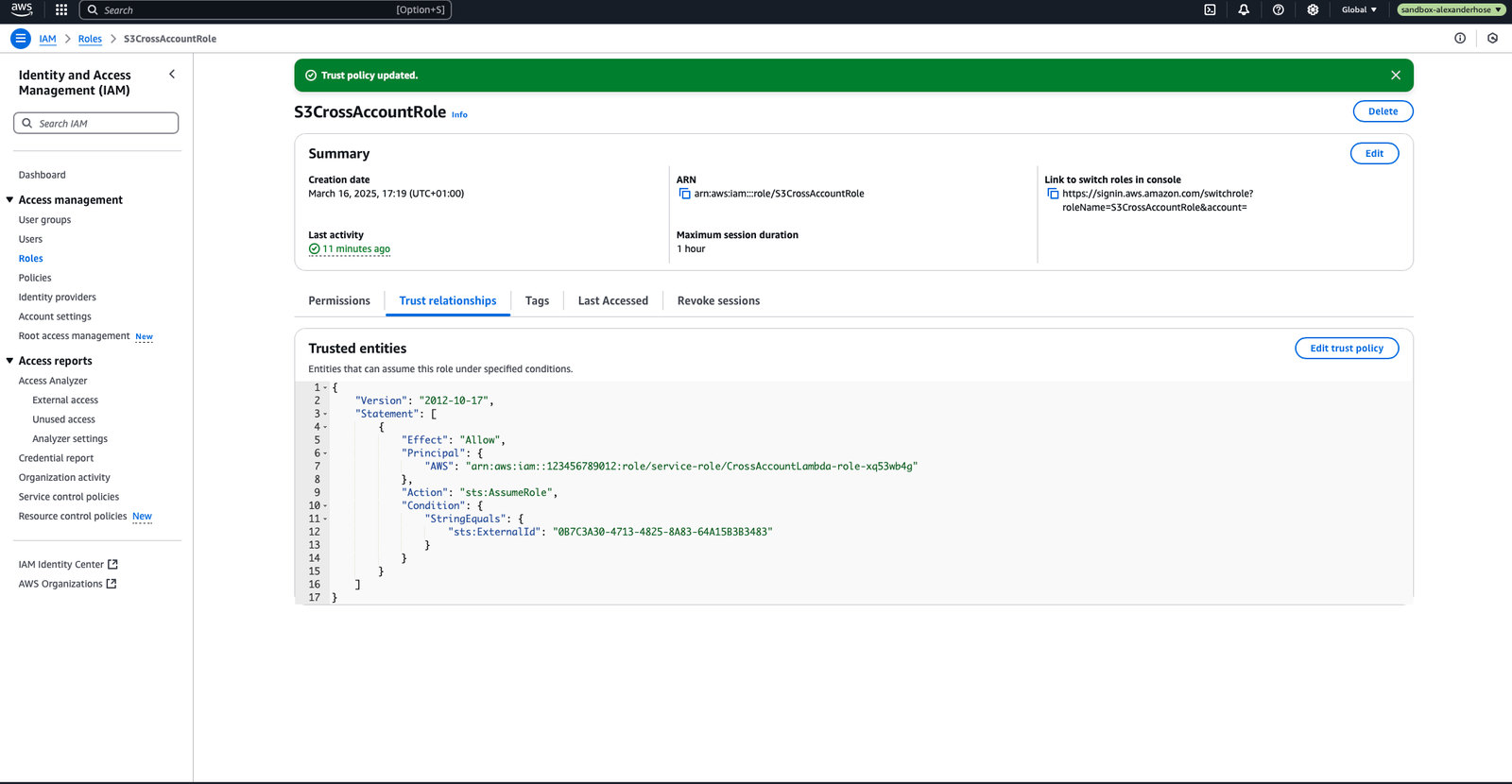Open the help question mark icon
1512x784 pixels.
tap(1278, 9)
